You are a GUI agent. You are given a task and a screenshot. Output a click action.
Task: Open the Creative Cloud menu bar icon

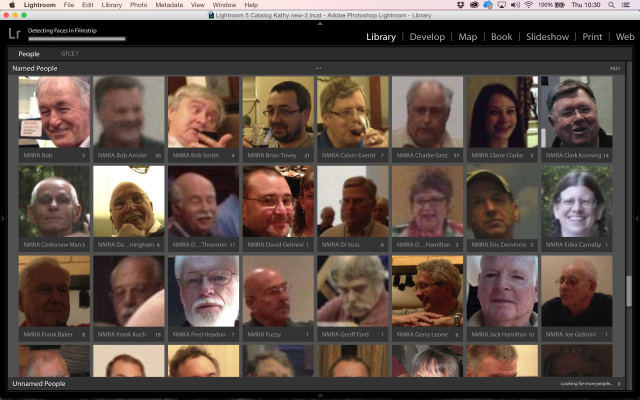click(474, 5)
